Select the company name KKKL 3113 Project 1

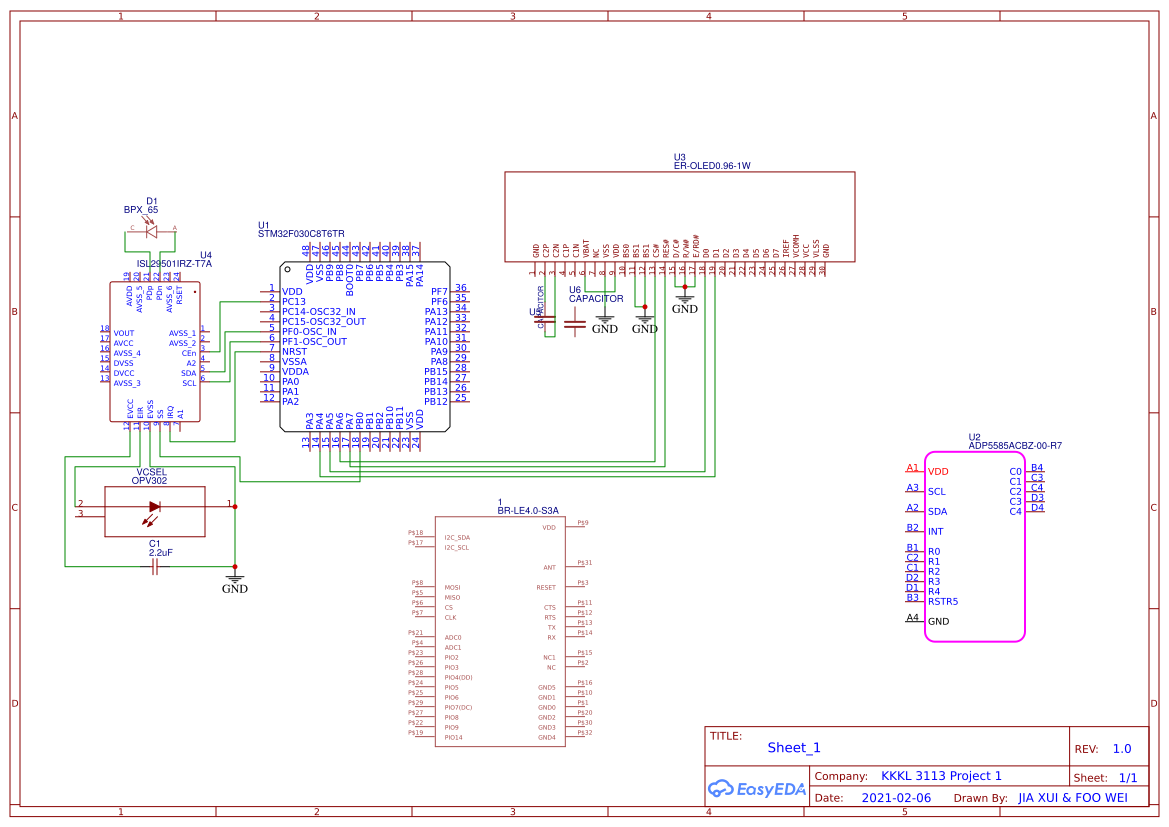click(940, 776)
